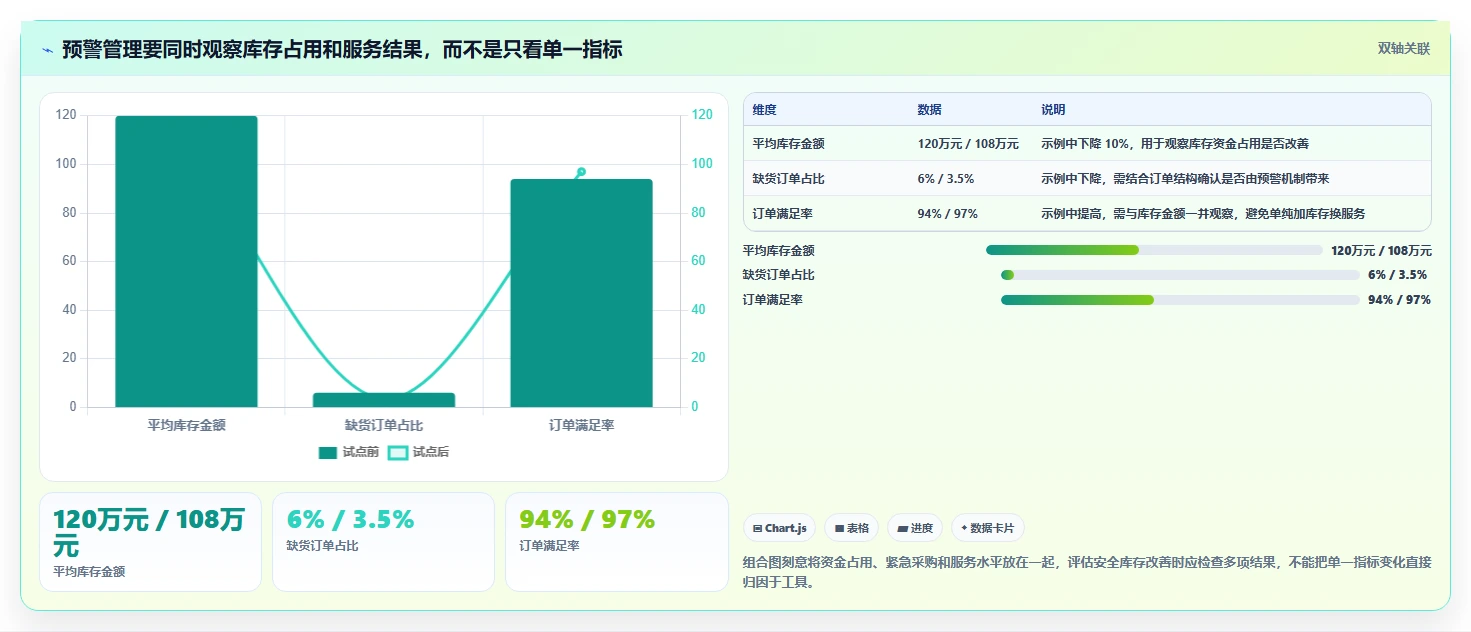The image size is (1471, 632).
Task: Click the 订单满足率 x-axis label
Action: pos(581,425)
